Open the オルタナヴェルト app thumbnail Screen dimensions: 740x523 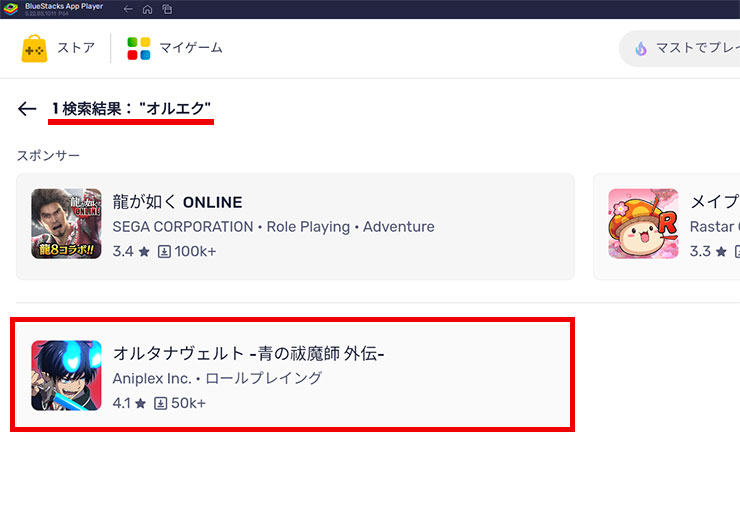(66, 375)
